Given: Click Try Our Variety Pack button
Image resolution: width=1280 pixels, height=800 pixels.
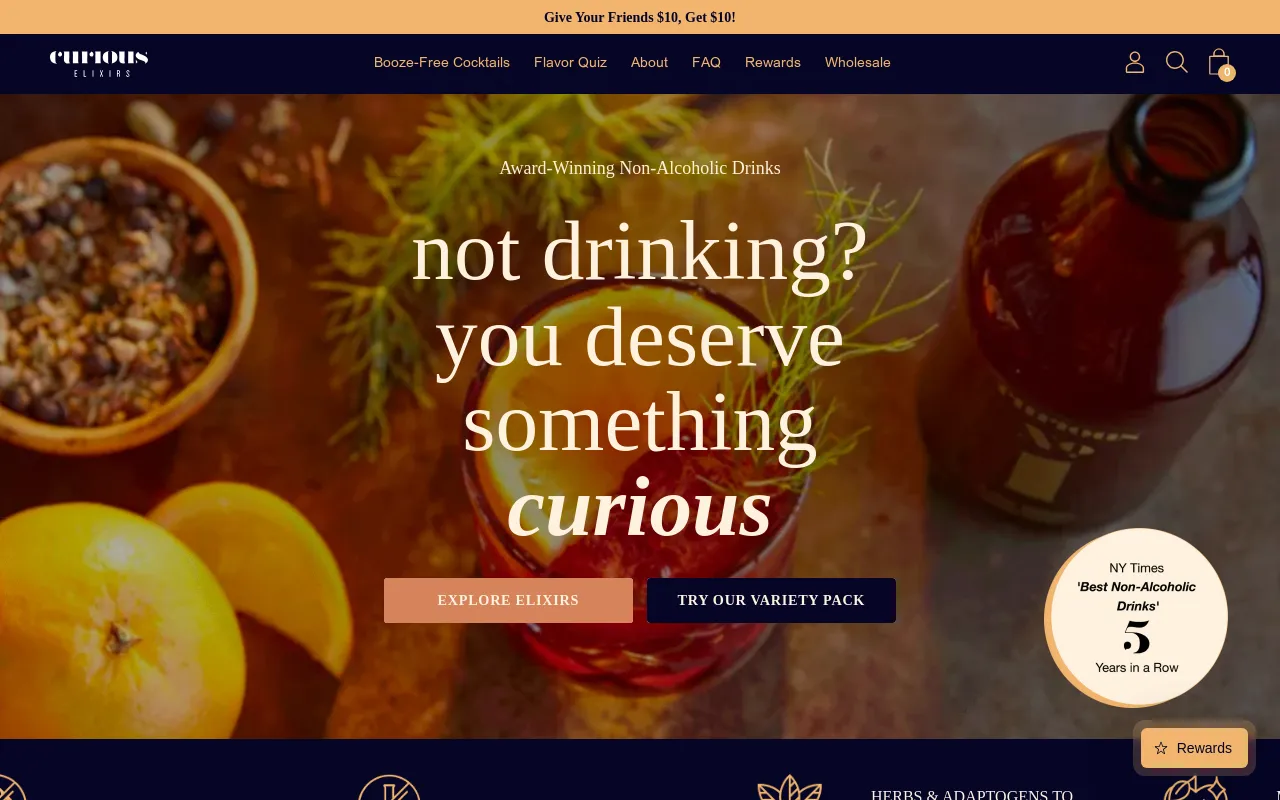Looking at the screenshot, I should pyautogui.click(x=771, y=600).
